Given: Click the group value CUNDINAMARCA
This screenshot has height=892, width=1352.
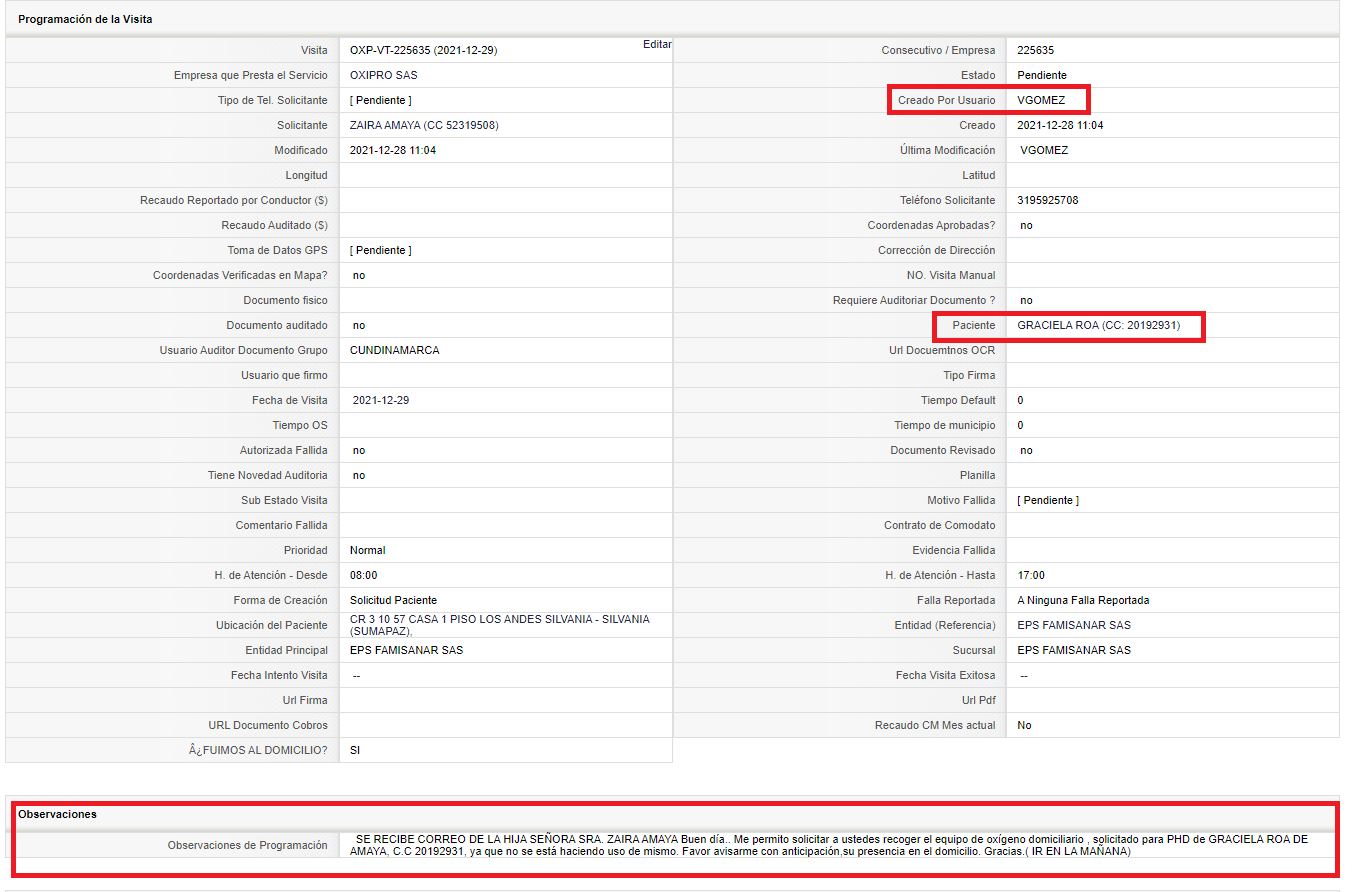Looking at the screenshot, I should click(395, 350).
